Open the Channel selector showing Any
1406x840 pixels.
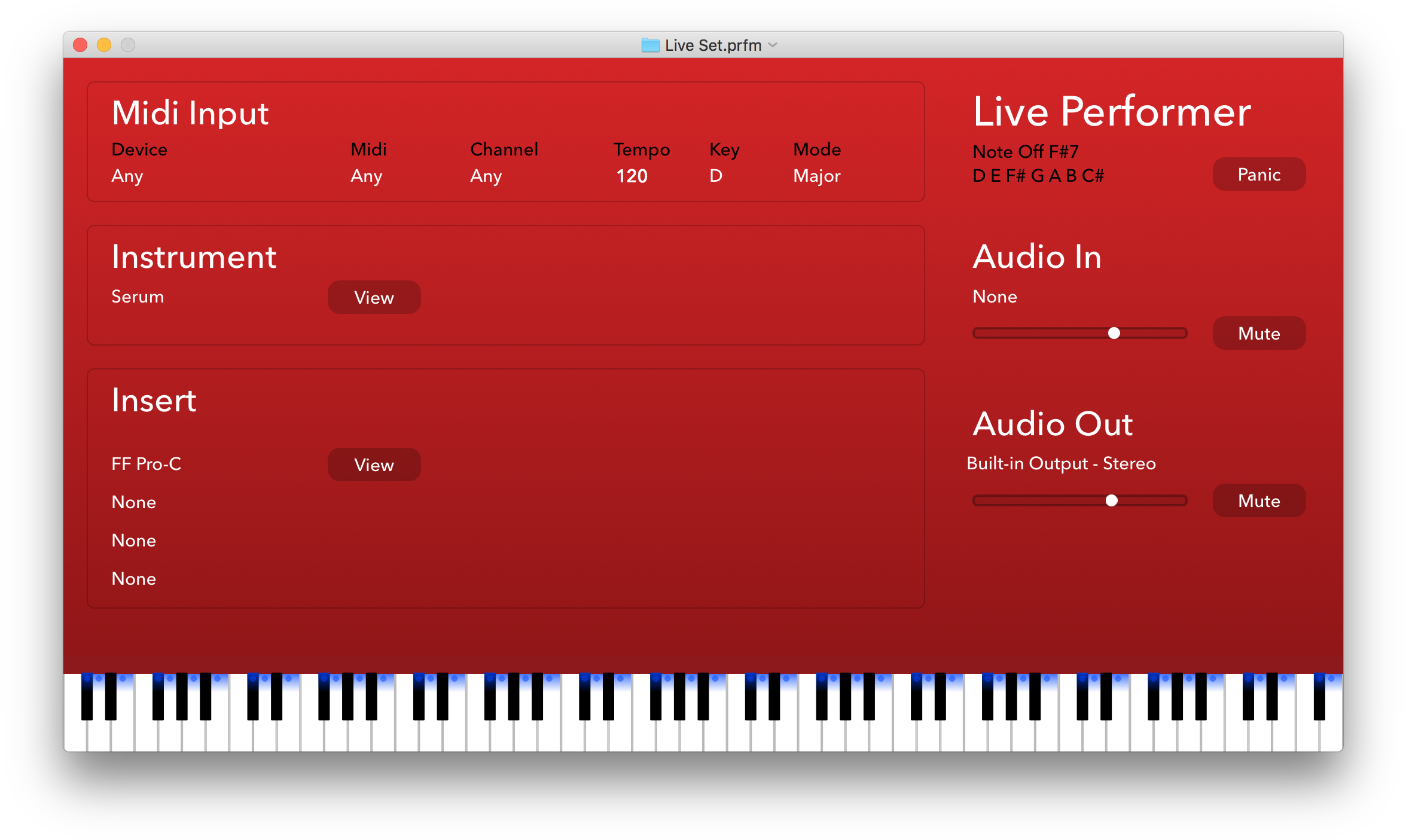[x=486, y=176]
